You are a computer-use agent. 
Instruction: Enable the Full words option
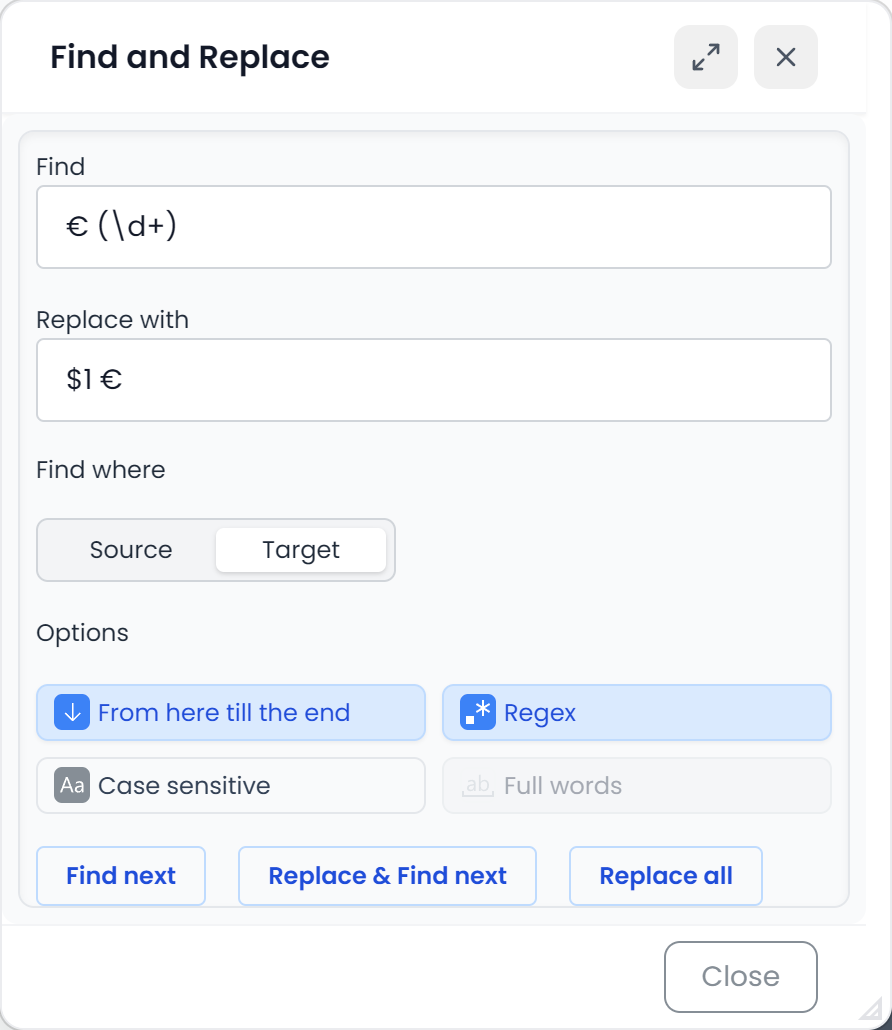click(x=636, y=786)
